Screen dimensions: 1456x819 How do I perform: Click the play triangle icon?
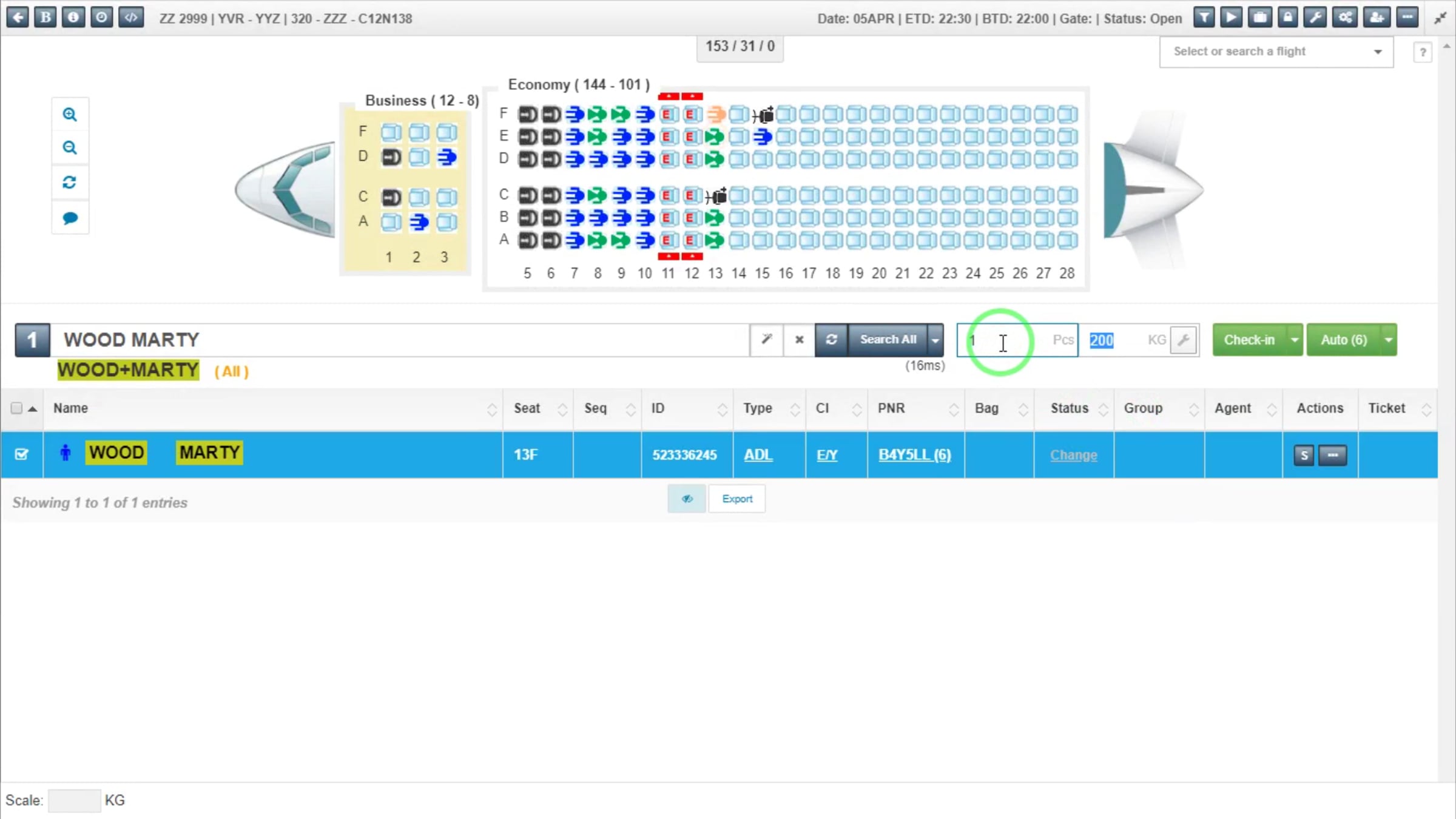1232,18
